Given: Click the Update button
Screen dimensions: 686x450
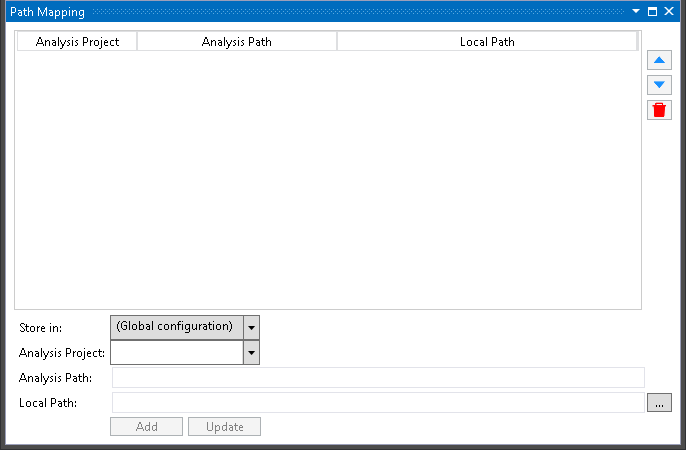Looking at the screenshot, I should (224, 426).
